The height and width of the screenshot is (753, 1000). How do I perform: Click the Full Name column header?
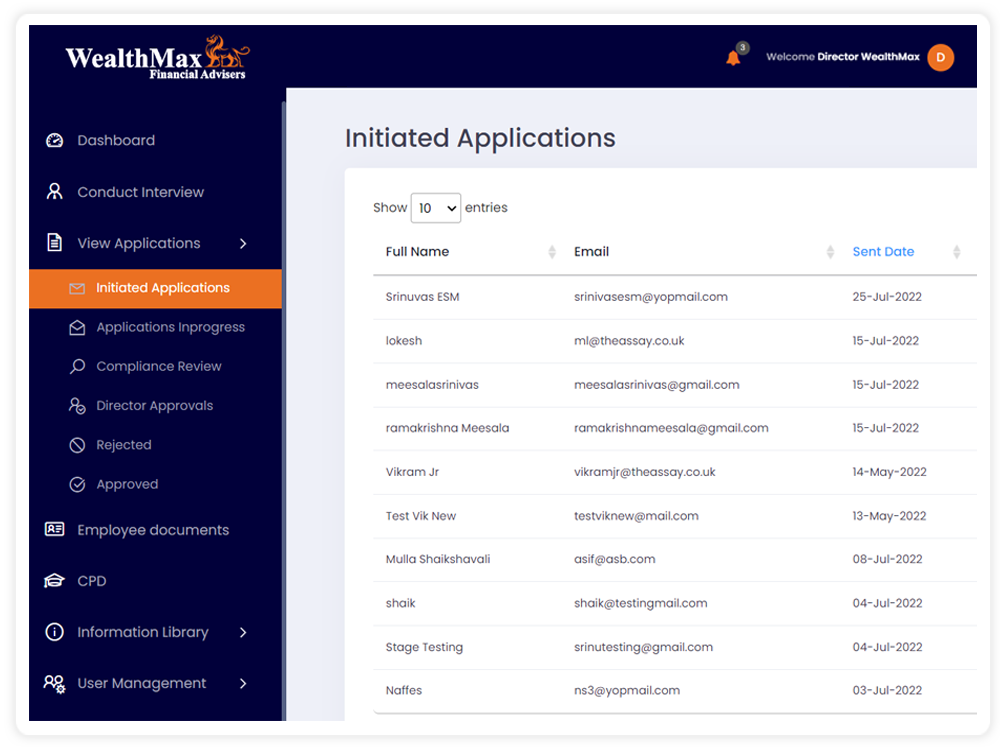(x=417, y=252)
